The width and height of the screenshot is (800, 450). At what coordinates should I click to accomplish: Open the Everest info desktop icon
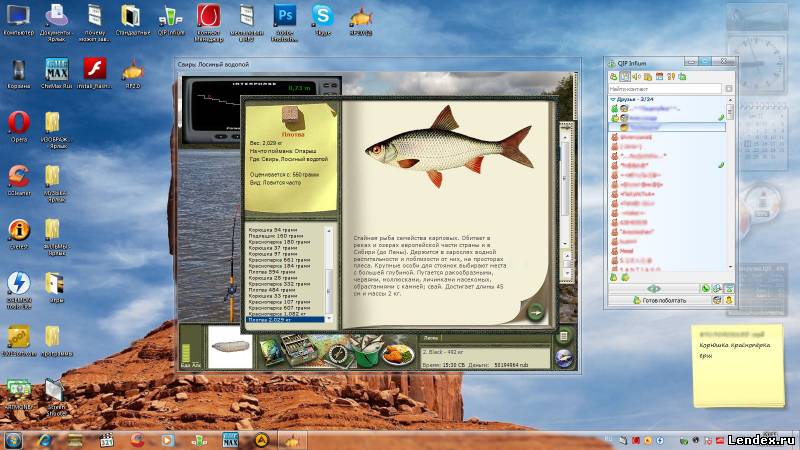[19, 234]
